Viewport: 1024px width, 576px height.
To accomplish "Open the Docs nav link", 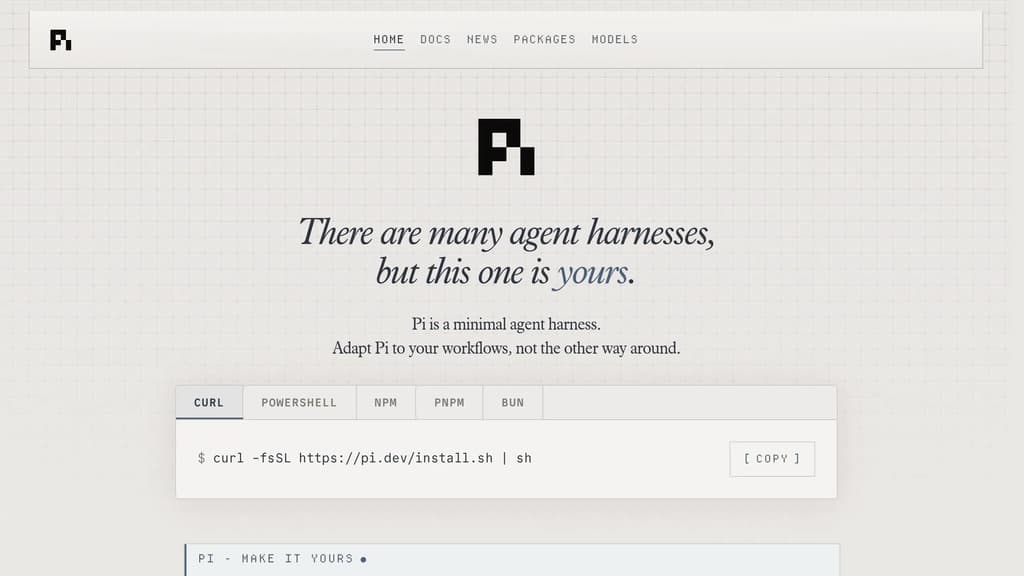I will (435, 39).
